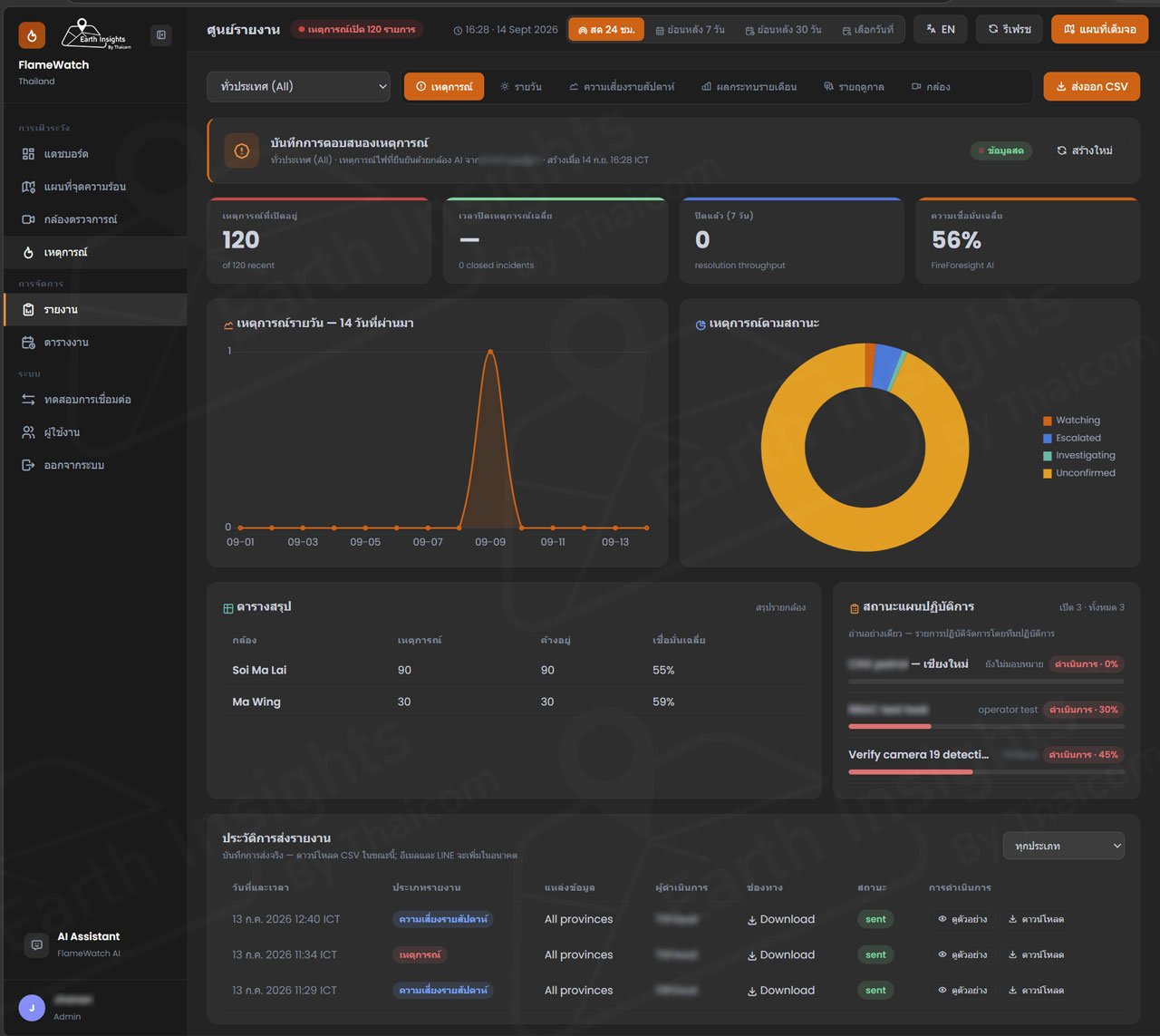
Task: Click สร้างใหม่ regenerate button
Action: click(1085, 150)
